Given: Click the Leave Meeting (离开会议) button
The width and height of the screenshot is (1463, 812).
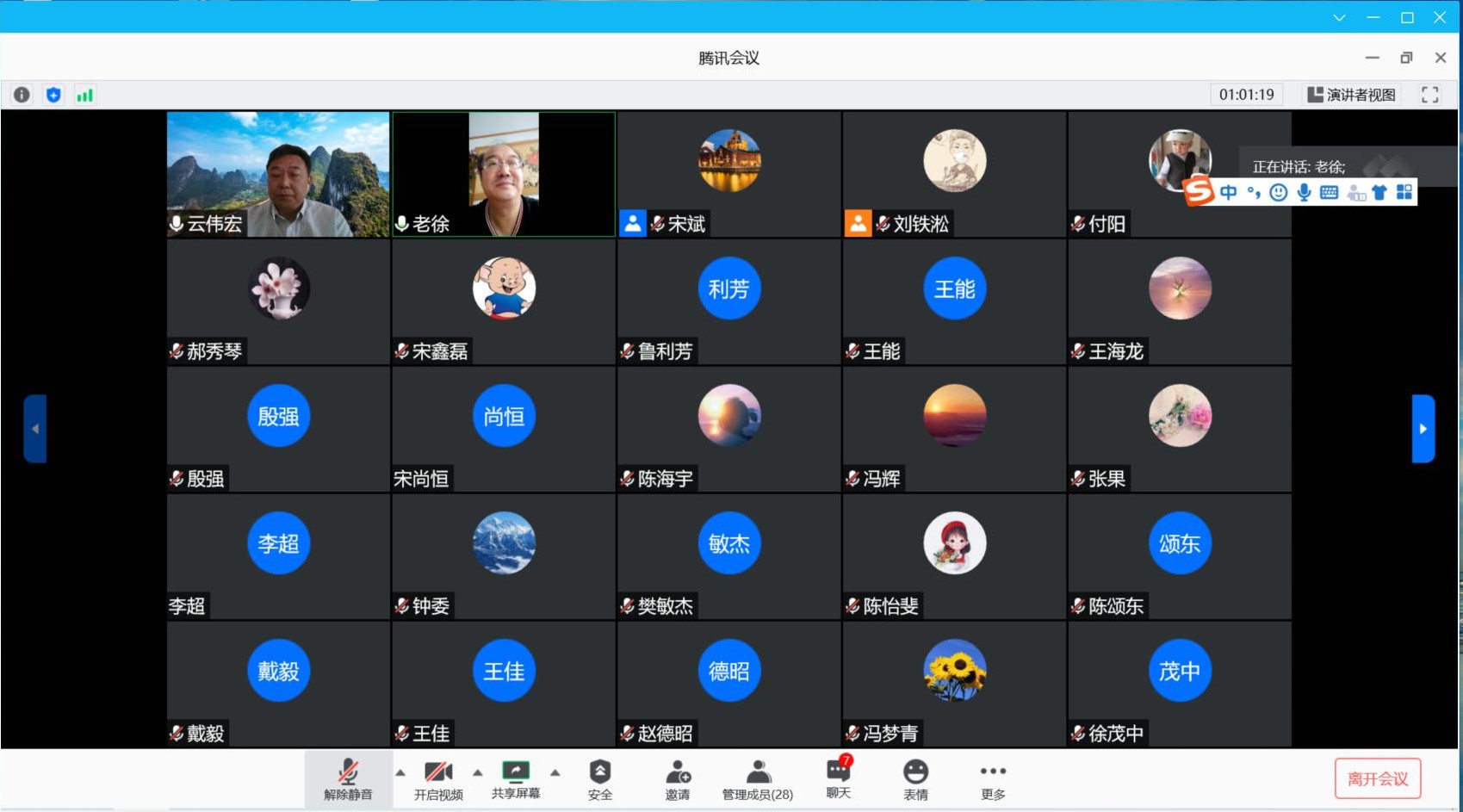Looking at the screenshot, I should [x=1377, y=778].
